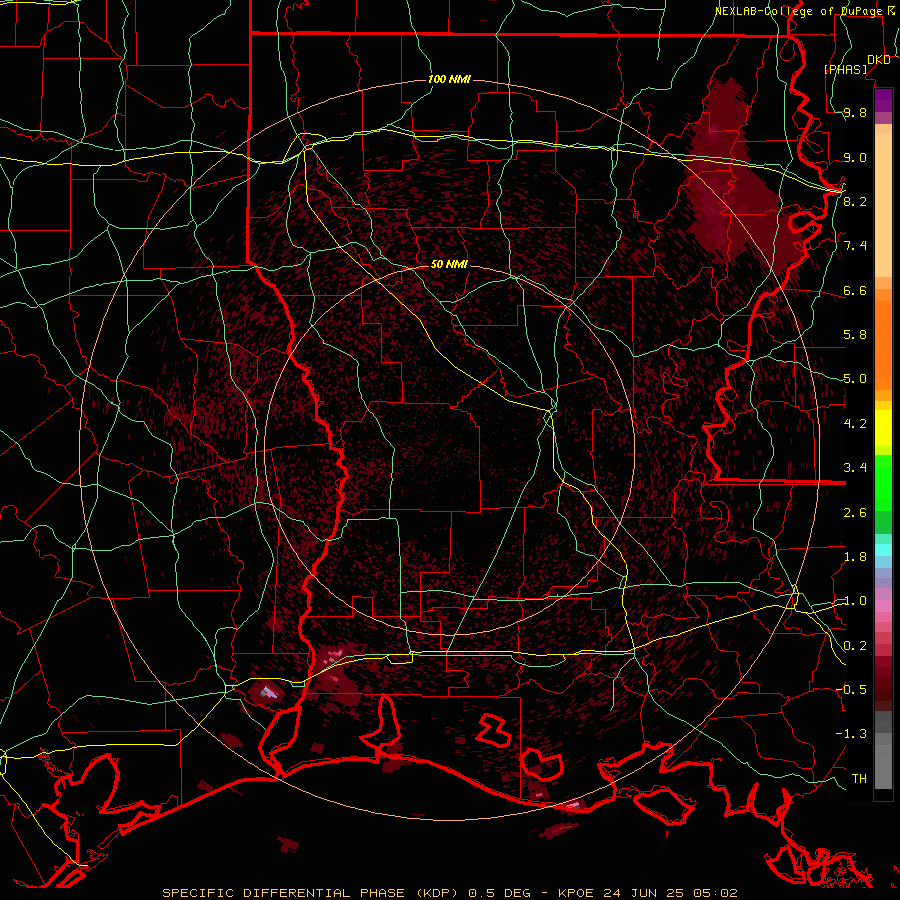Select the 3.4 scale value
Screen dimensions: 900x900
pos(855,467)
